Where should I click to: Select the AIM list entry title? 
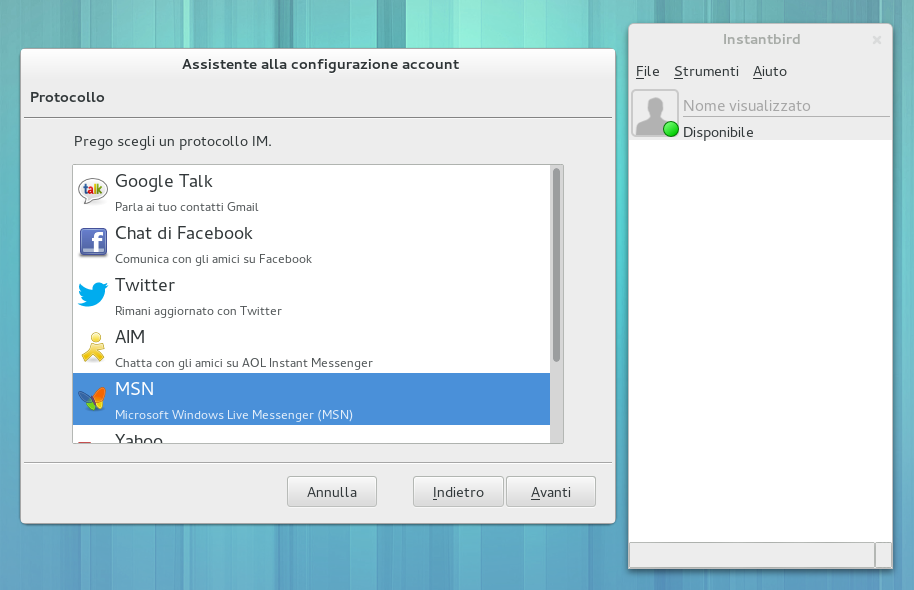(x=130, y=337)
